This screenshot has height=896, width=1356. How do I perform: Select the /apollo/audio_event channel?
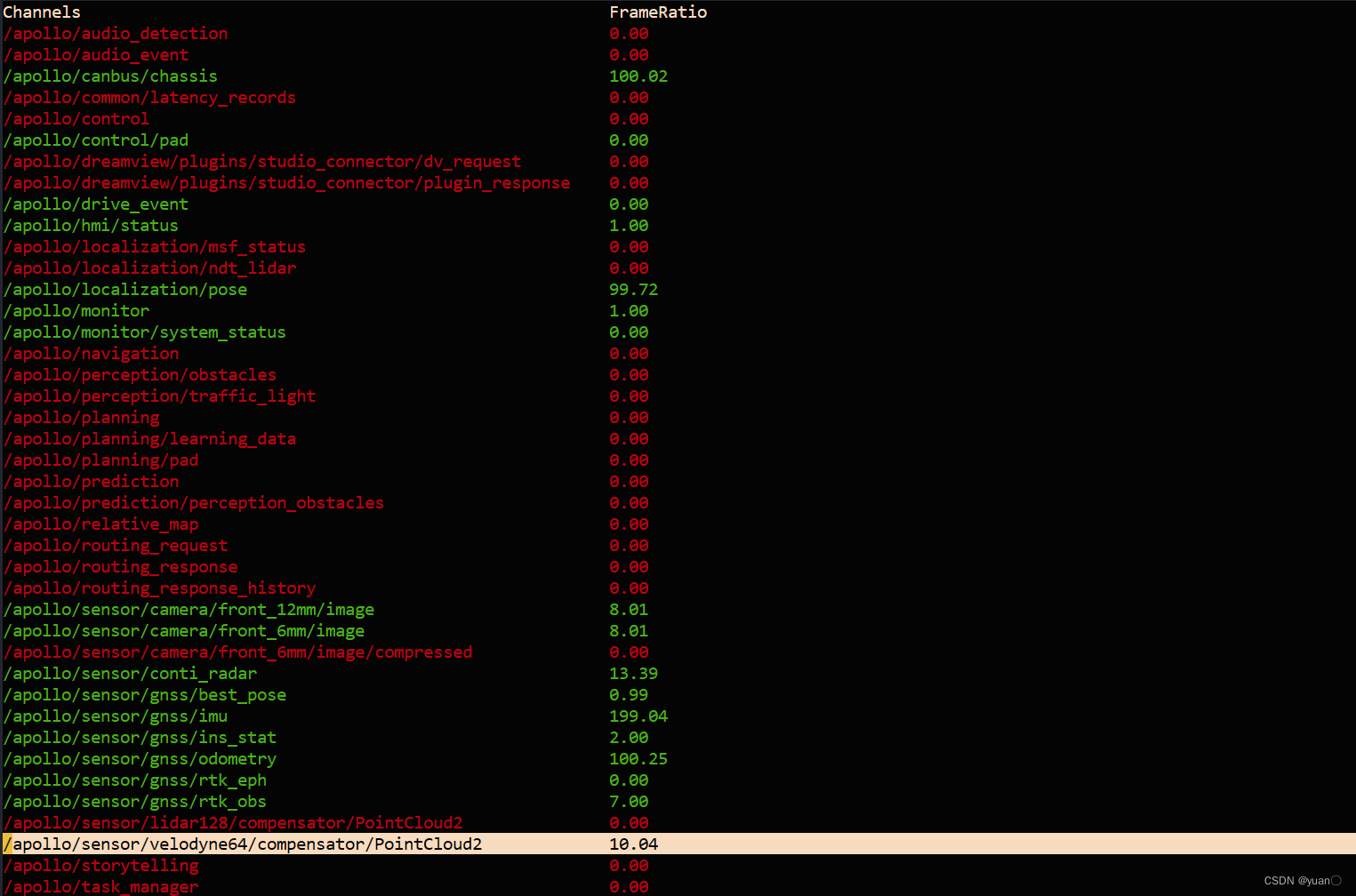(x=96, y=55)
